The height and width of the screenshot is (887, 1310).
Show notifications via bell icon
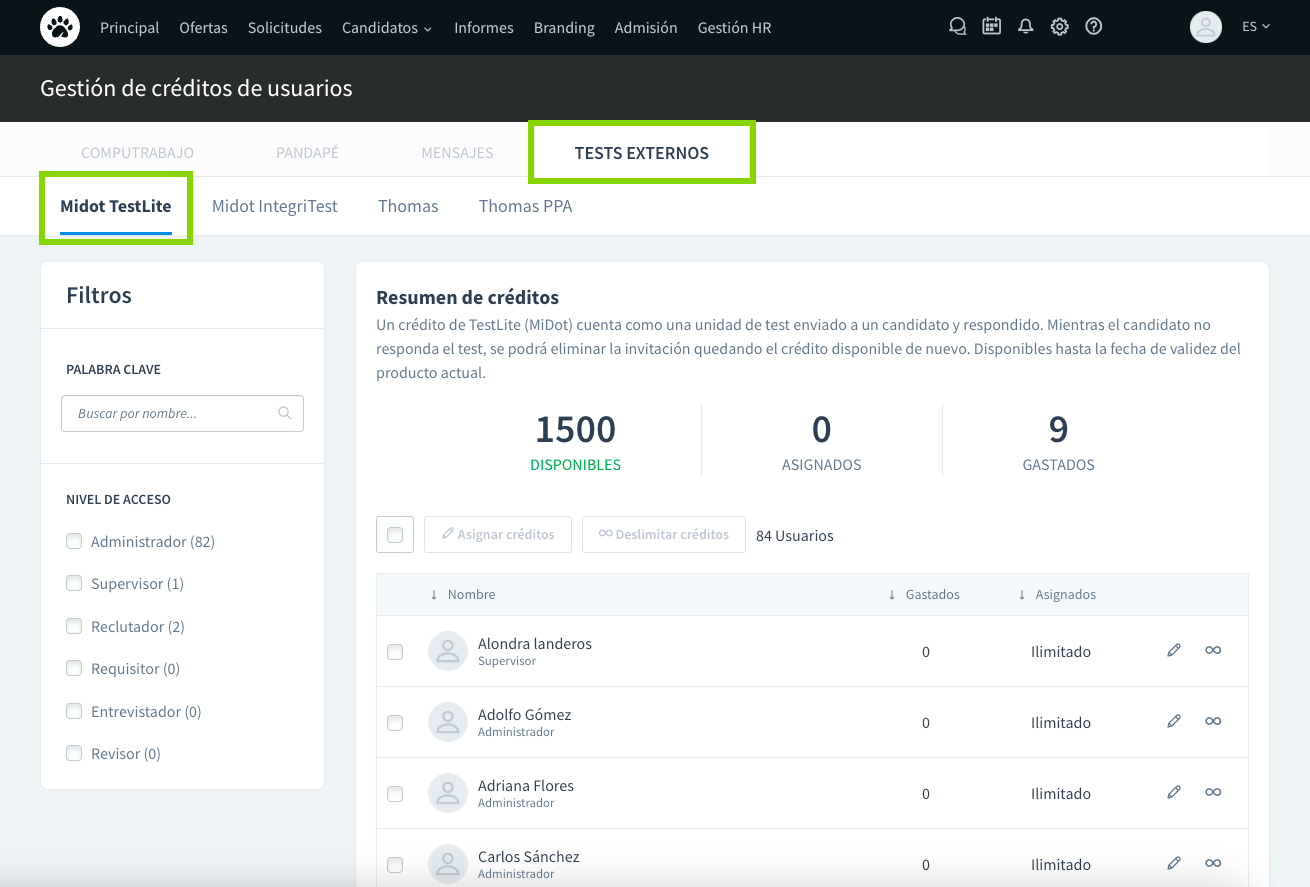point(1025,27)
